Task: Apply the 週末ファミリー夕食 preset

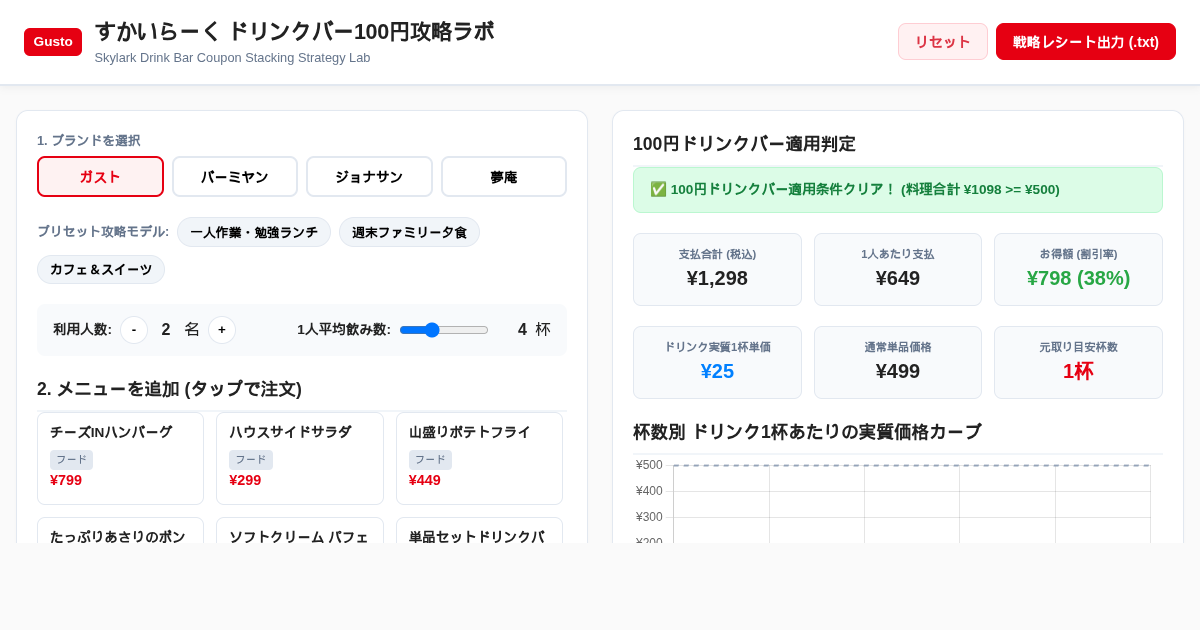Action: click(409, 232)
